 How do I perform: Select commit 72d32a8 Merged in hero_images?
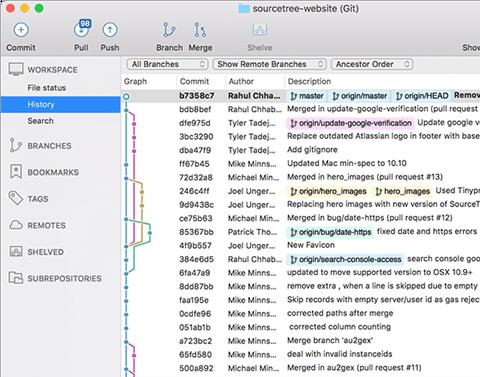[300, 177]
